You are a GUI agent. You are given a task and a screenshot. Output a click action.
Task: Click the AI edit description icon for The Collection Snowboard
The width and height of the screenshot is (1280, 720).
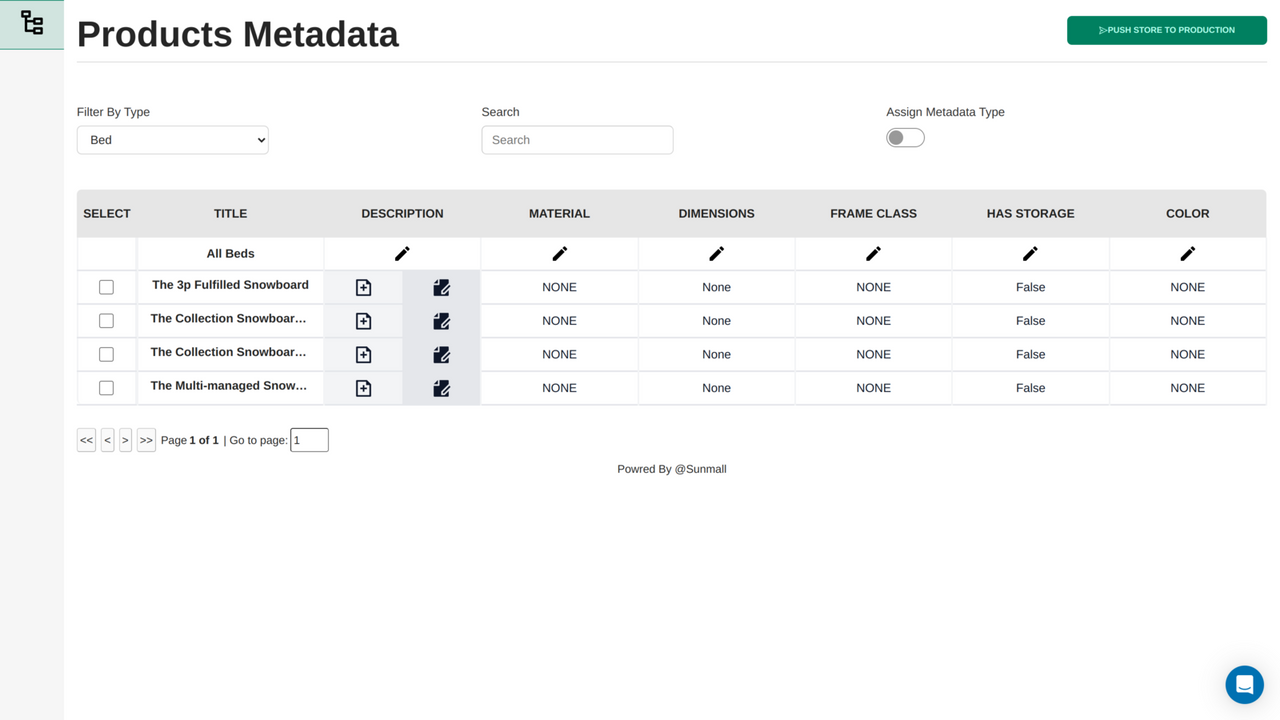pos(441,320)
